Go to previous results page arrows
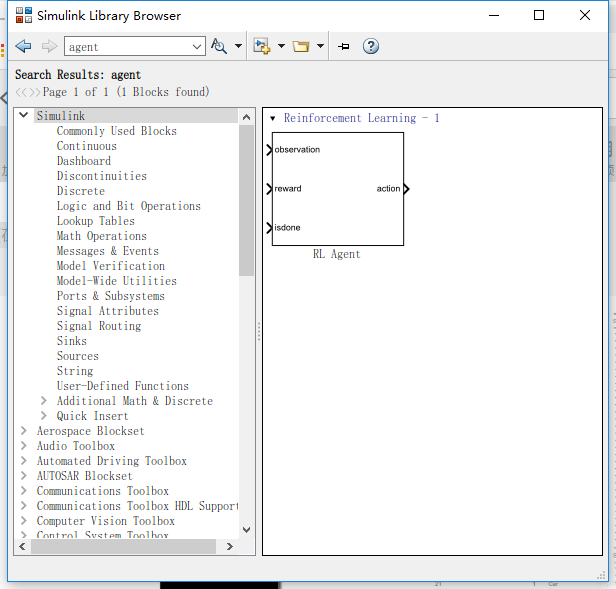 tap(21, 92)
